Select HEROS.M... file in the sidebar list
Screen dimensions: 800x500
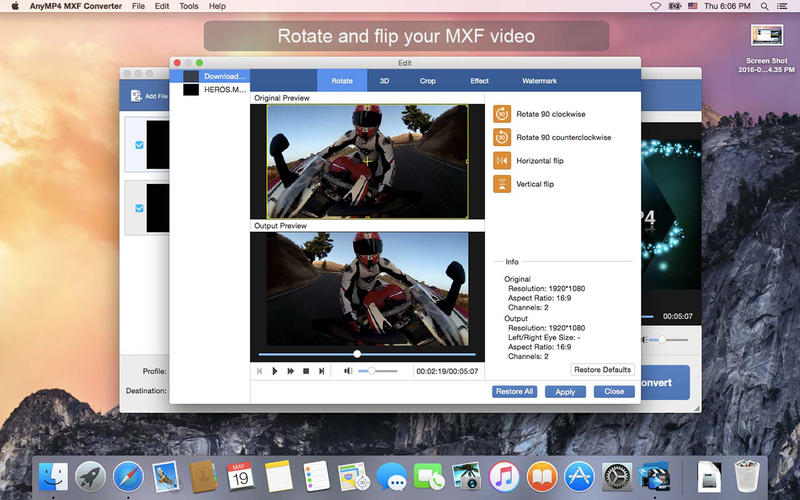(x=222, y=89)
